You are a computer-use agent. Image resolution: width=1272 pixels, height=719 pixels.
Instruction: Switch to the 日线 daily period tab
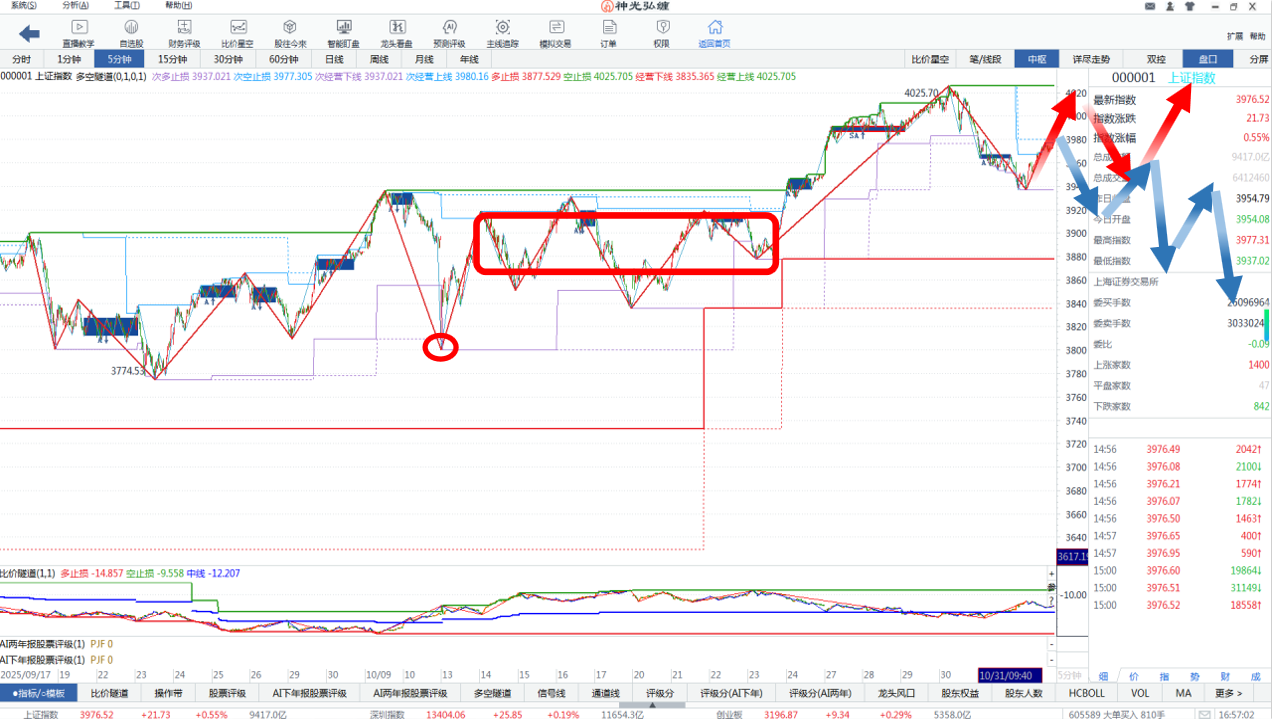[x=334, y=59]
